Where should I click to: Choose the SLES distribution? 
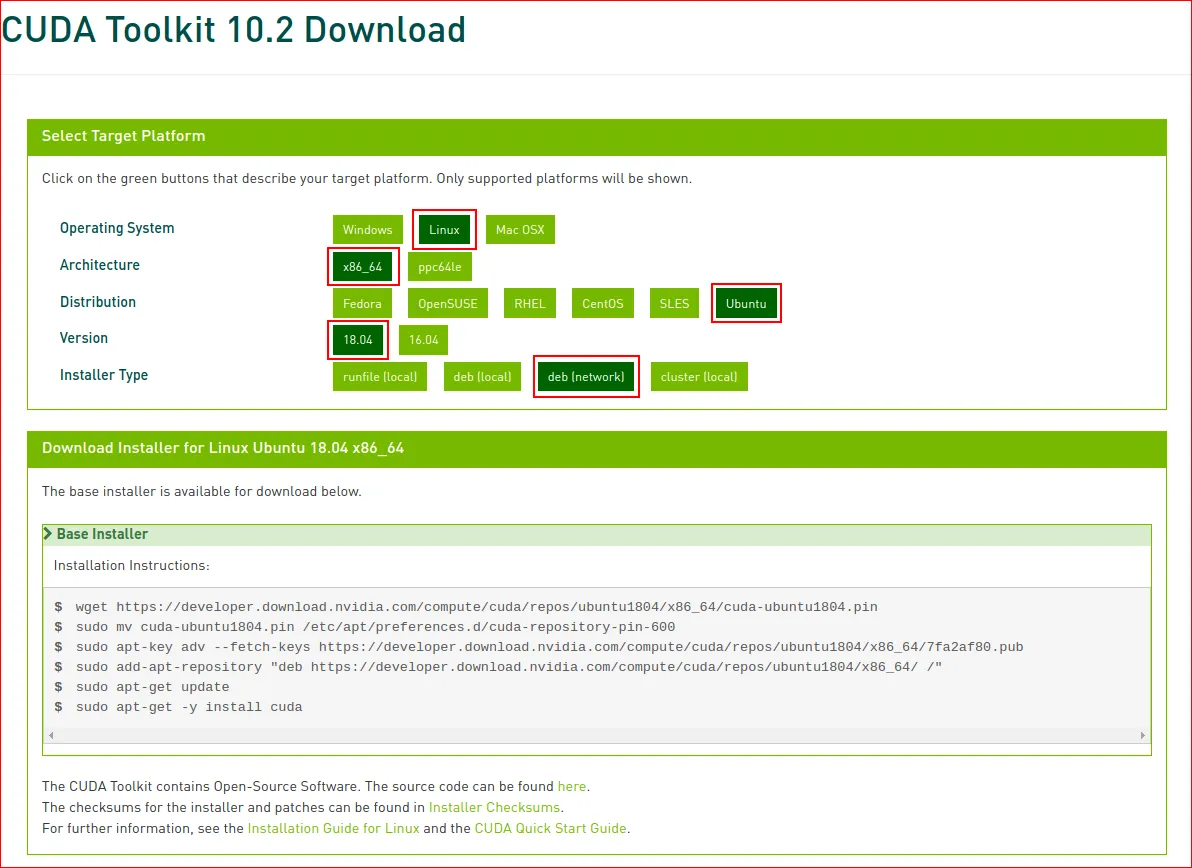[673, 303]
